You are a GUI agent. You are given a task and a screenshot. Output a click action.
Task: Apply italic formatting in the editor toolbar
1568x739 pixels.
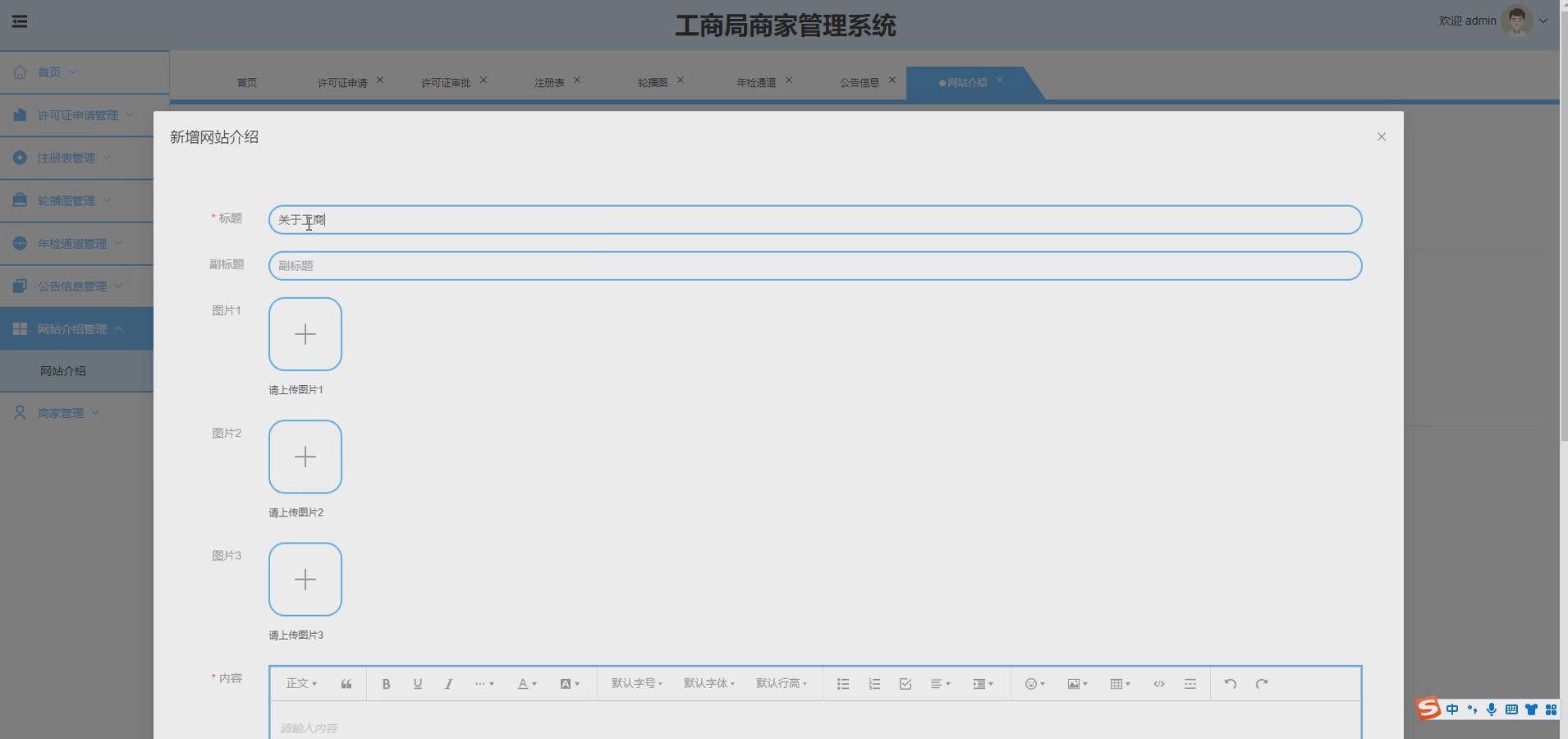coord(448,683)
